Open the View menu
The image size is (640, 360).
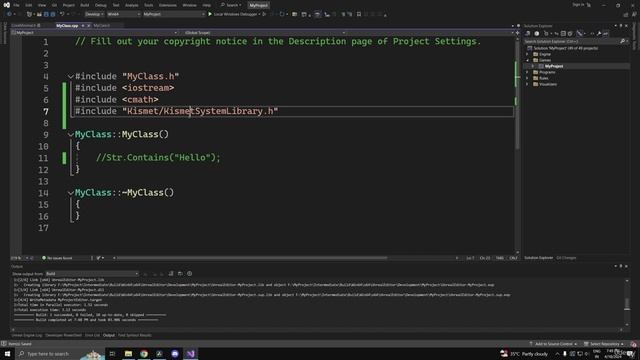point(42,5)
